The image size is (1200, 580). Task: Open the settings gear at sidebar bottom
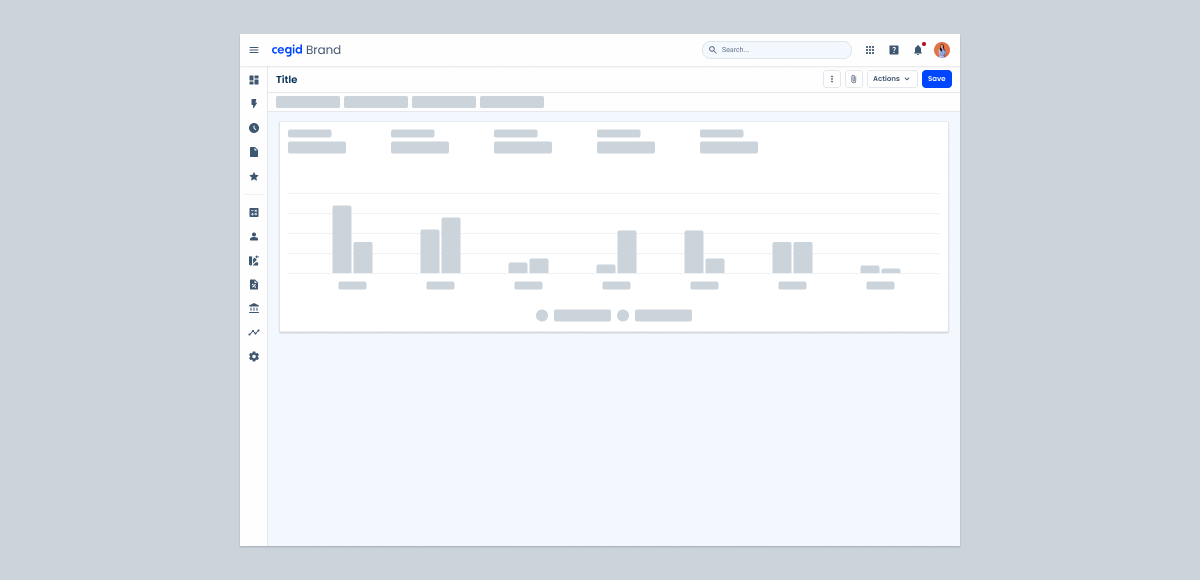(253, 356)
